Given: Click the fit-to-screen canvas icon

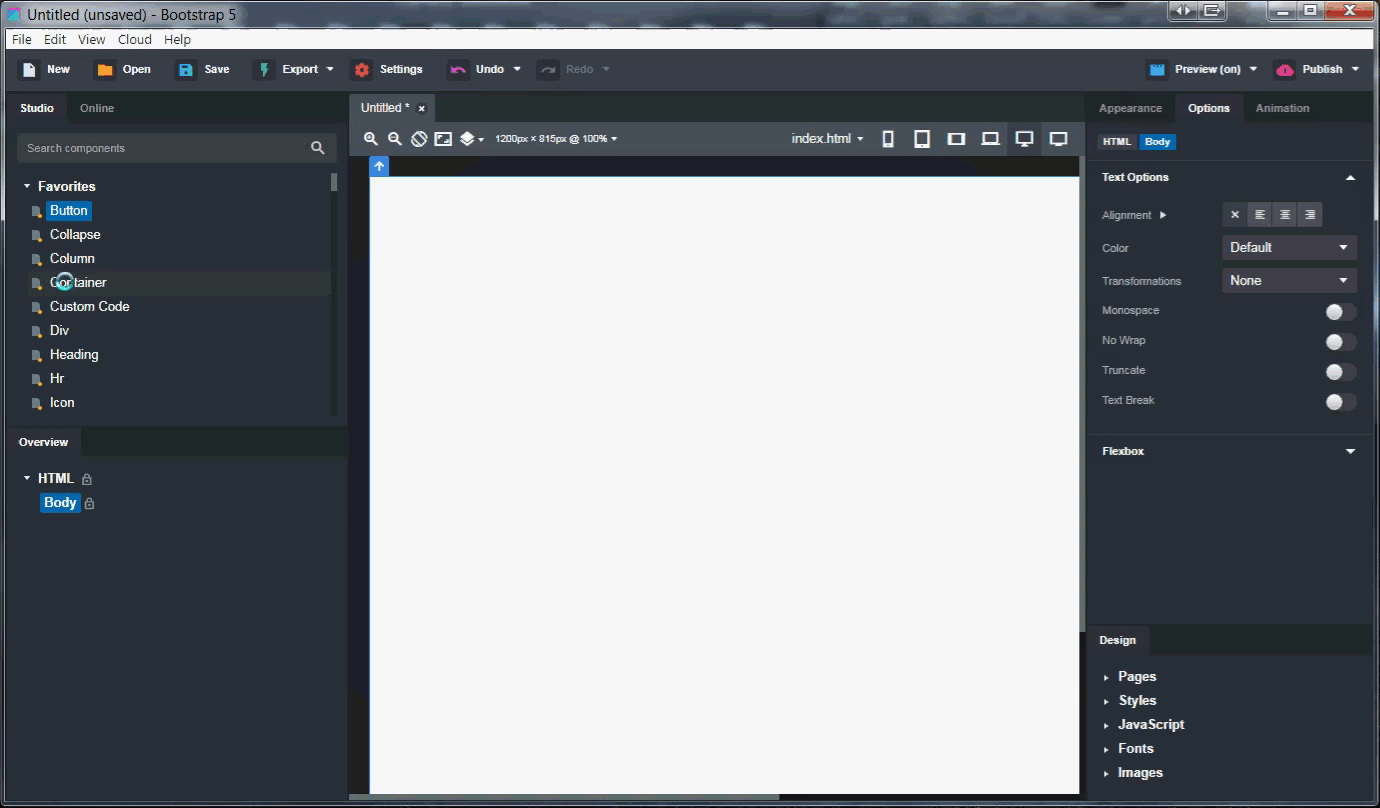Looking at the screenshot, I should pyautogui.click(x=443, y=139).
